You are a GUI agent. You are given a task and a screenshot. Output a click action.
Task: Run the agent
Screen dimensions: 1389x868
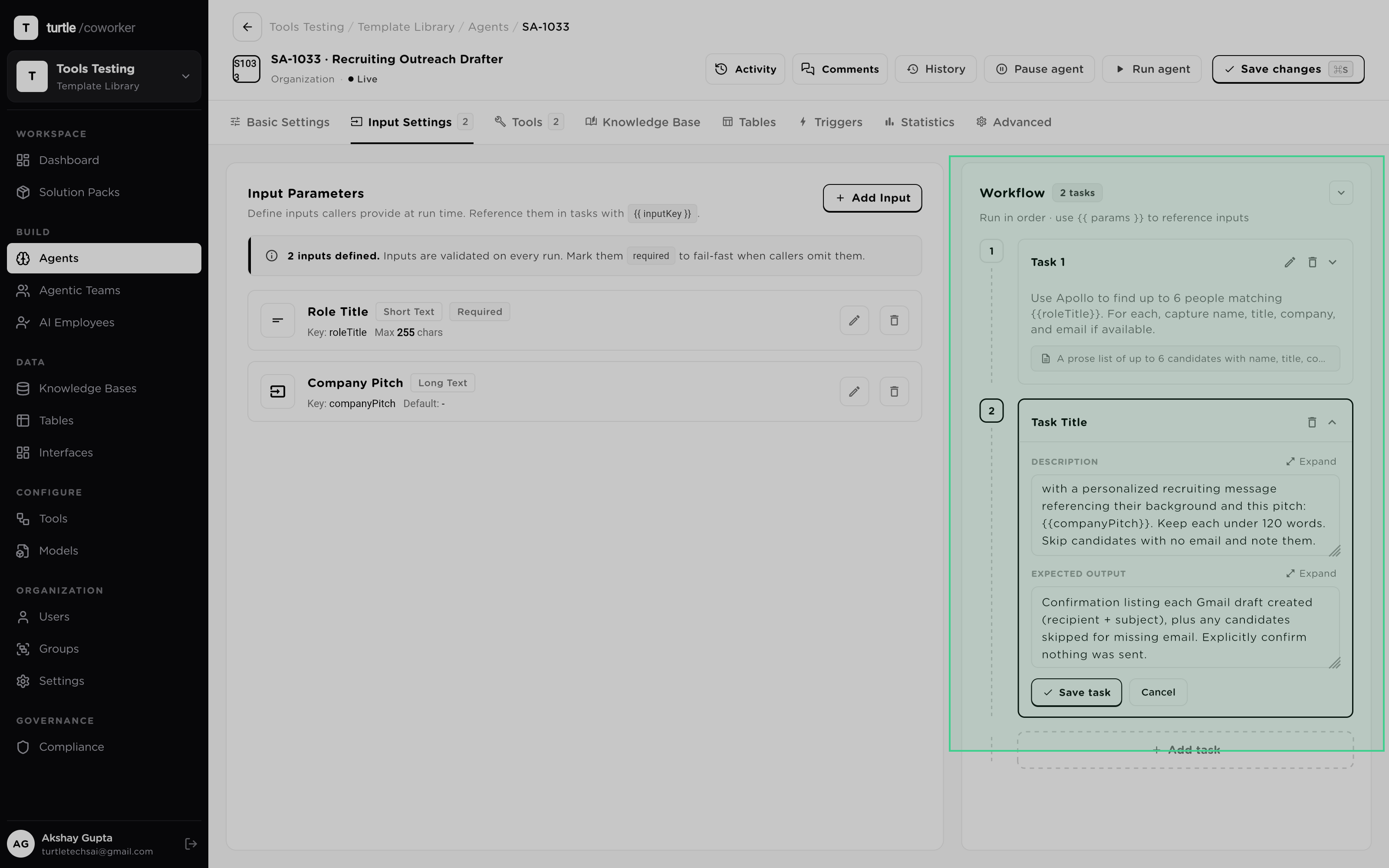1152,69
